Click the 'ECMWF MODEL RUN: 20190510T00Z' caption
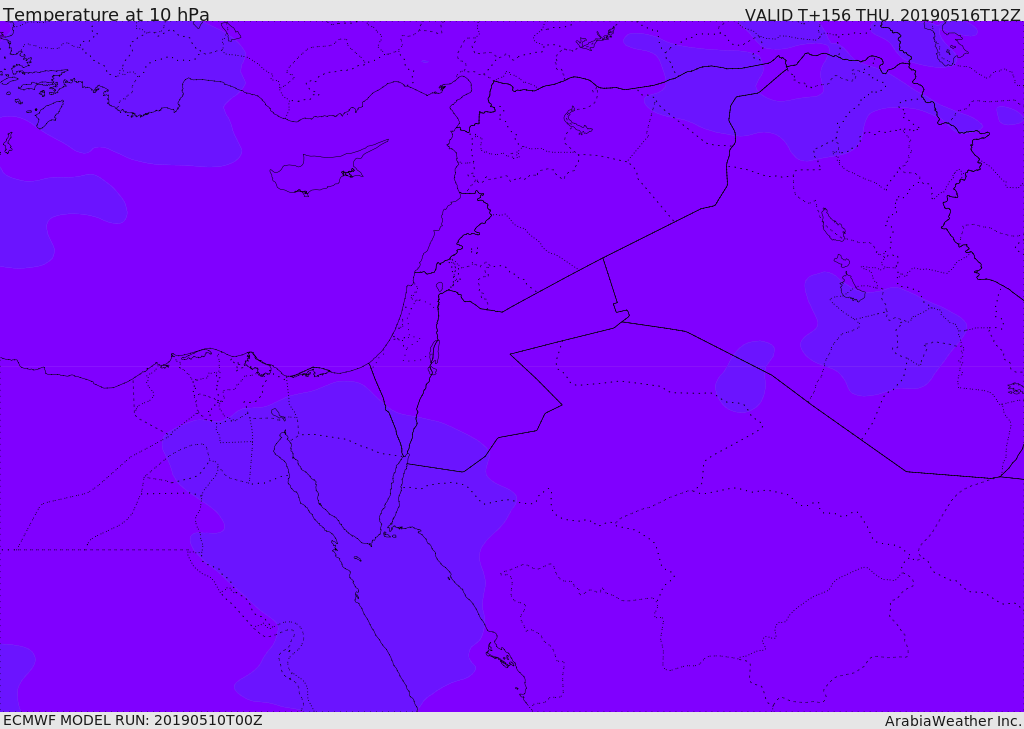1024x729 pixels. 133,720
